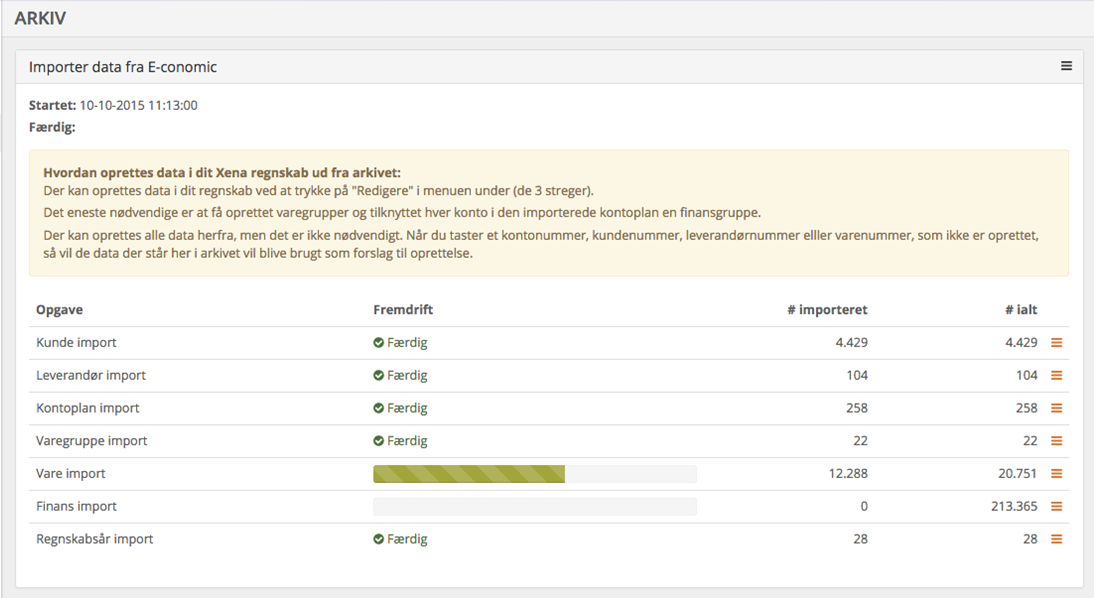Click the # ialt column header
This screenshot has width=1094, height=598.
[1020, 310]
